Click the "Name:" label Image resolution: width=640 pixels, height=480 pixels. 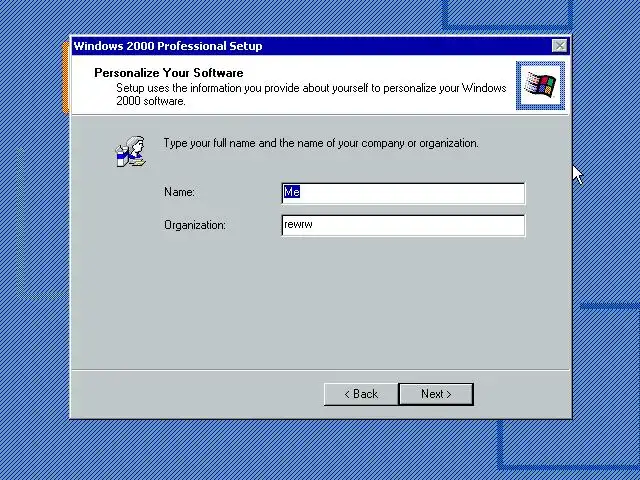tap(180, 192)
